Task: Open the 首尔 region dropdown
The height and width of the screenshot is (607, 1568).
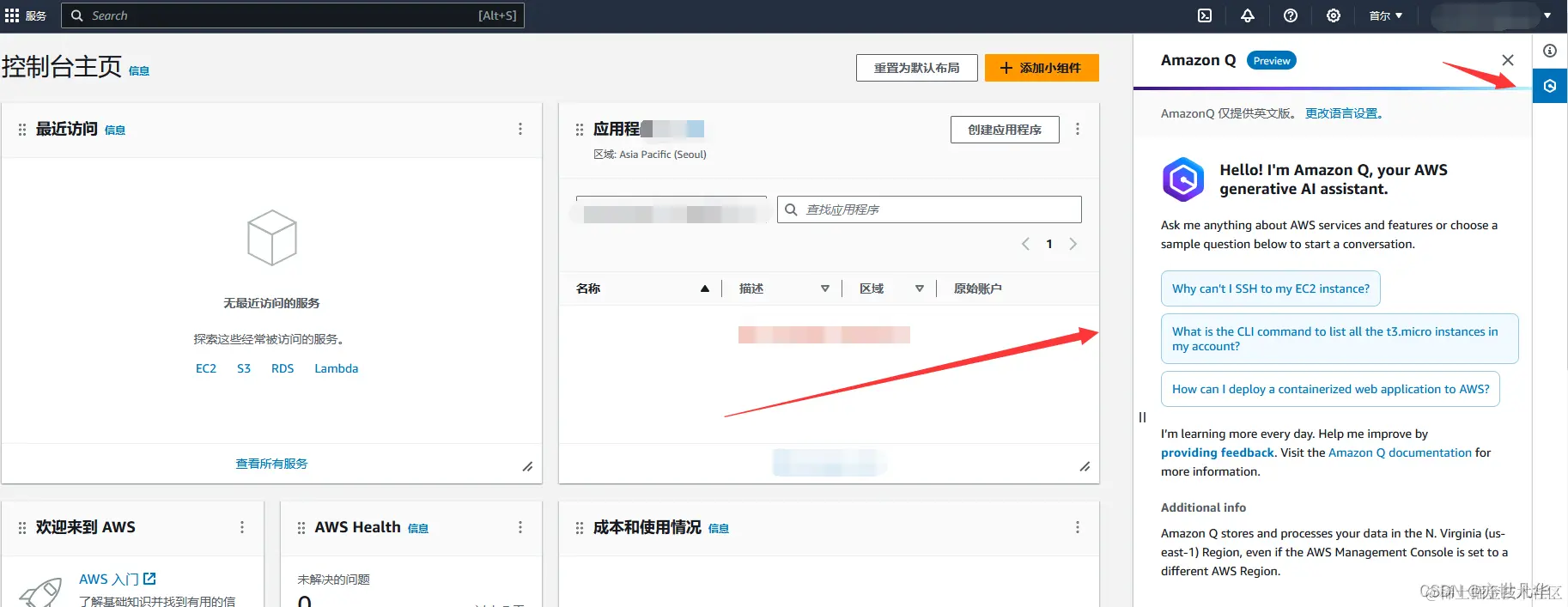Action: [x=1385, y=15]
